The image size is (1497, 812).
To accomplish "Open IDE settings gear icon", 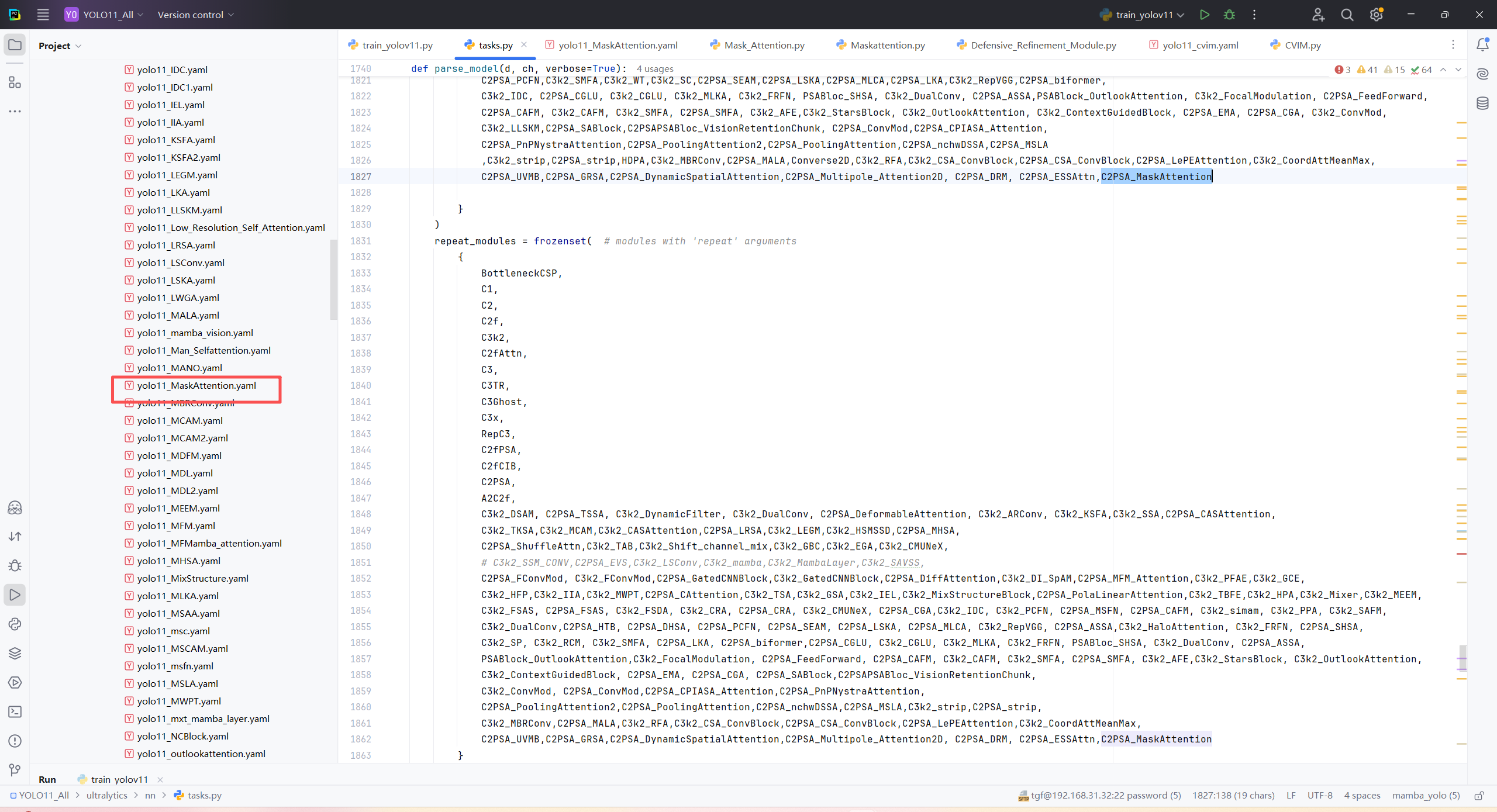I will click(x=1376, y=15).
